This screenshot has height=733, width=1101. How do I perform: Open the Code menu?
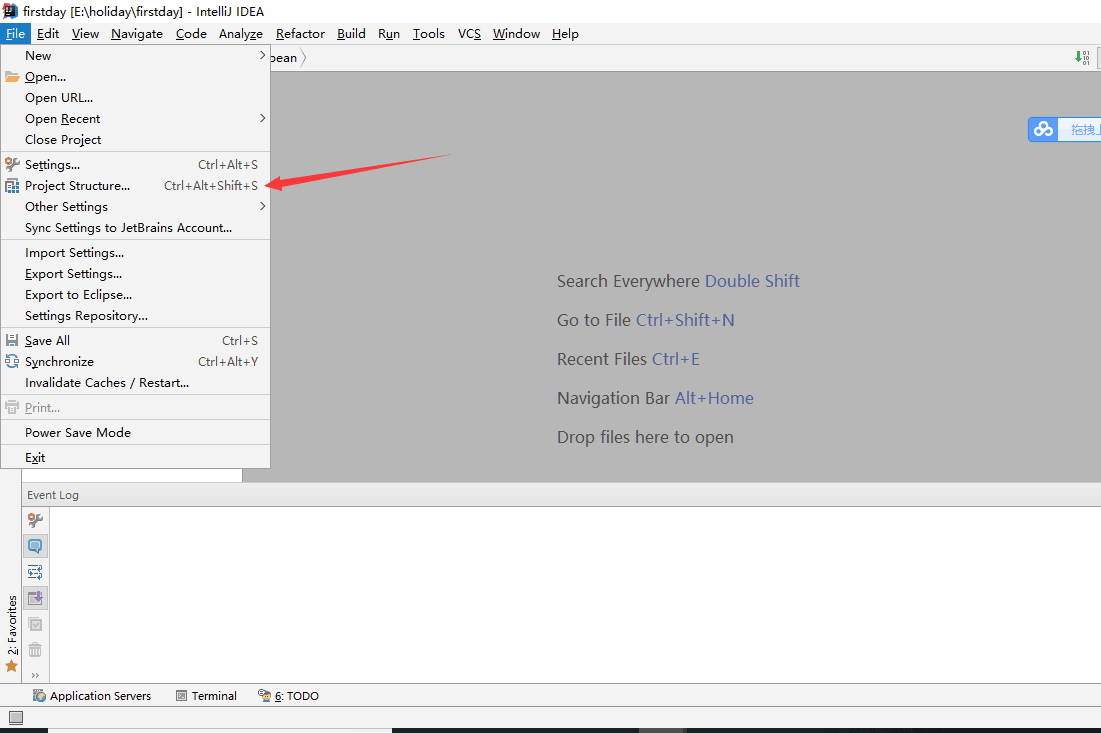click(191, 34)
